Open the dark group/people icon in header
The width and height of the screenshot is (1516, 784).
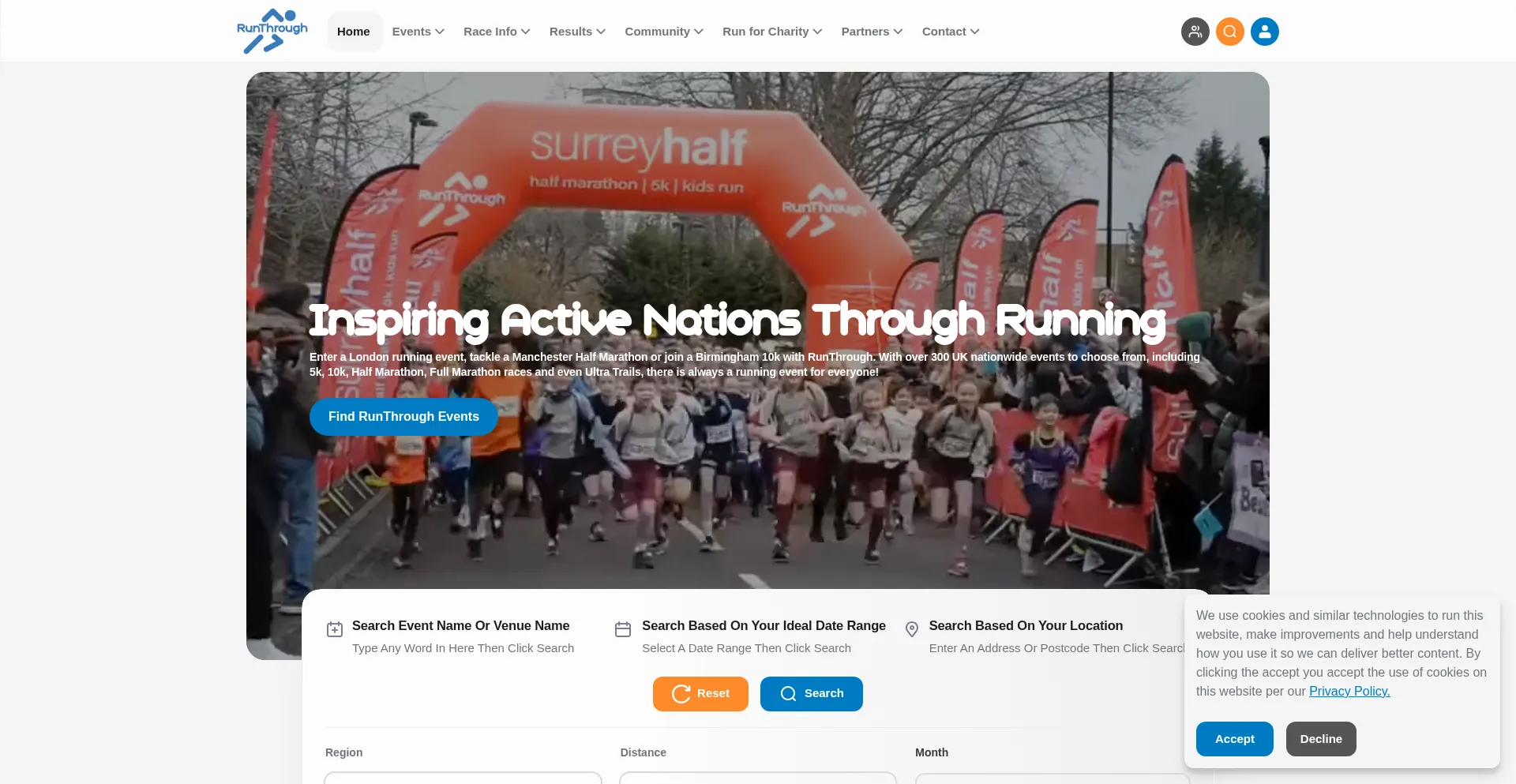coord(1195,32)
